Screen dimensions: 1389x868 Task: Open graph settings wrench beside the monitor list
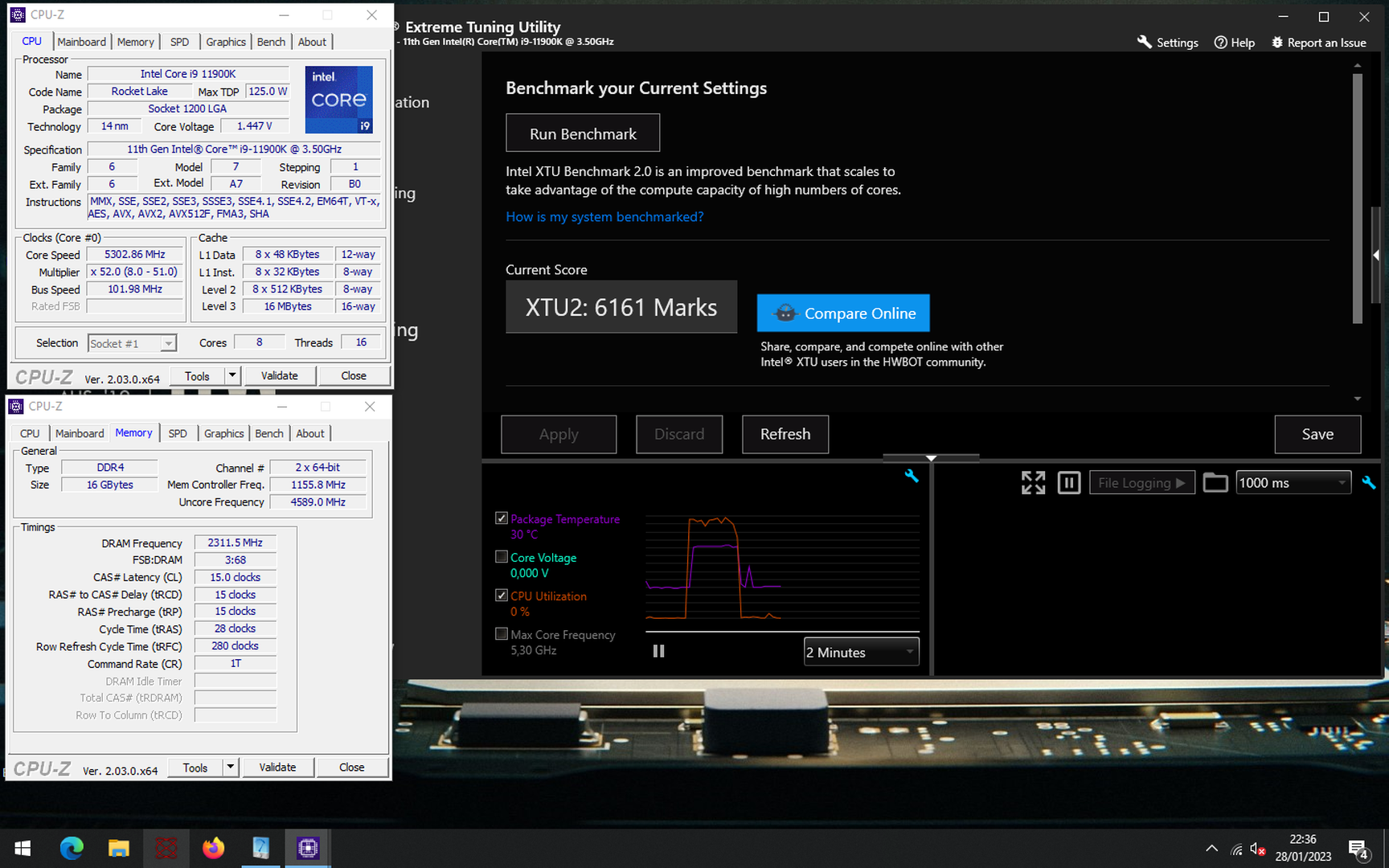click(x=912, y=476)
